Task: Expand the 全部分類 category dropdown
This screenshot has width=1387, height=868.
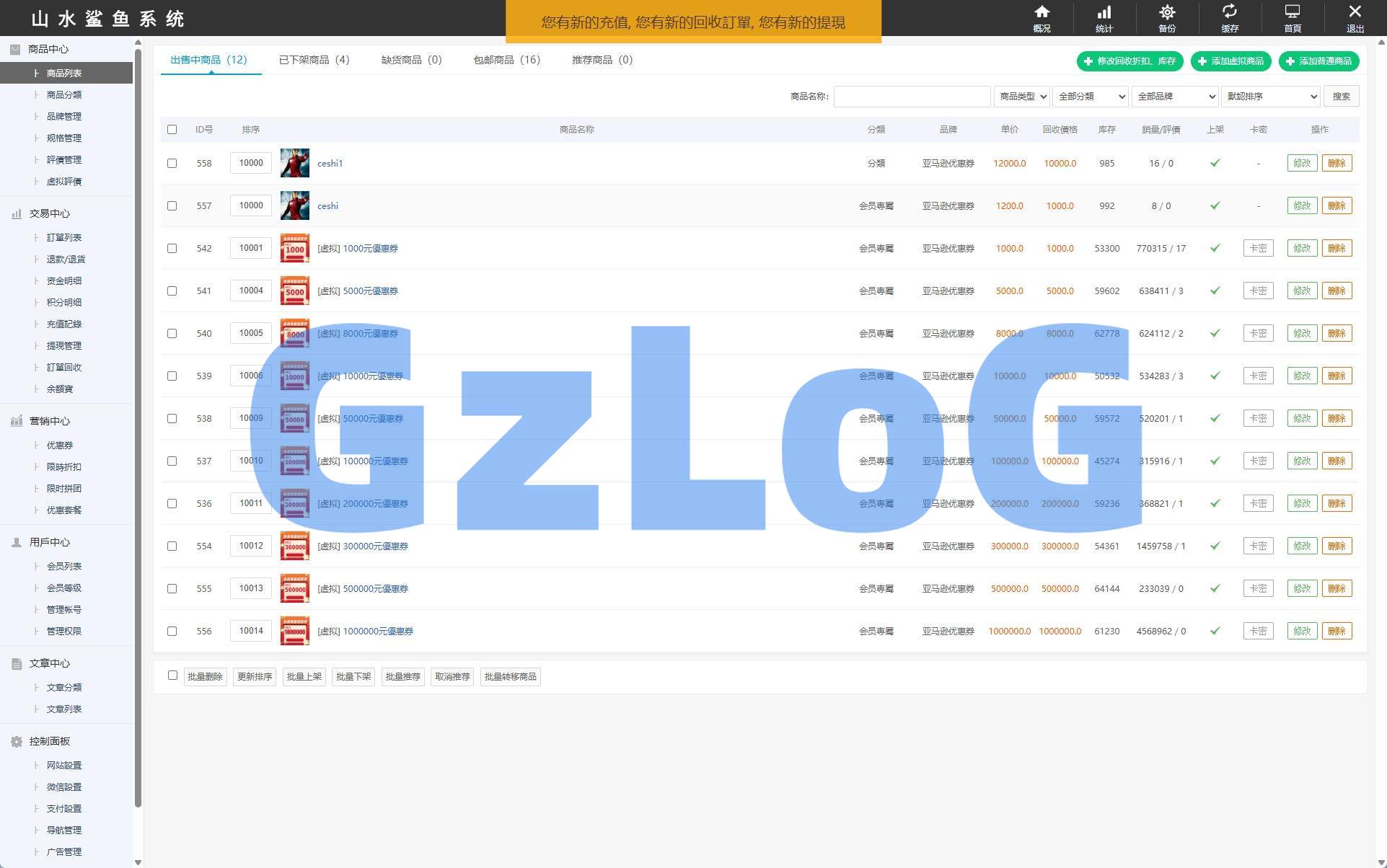Action: point(1090,97)
